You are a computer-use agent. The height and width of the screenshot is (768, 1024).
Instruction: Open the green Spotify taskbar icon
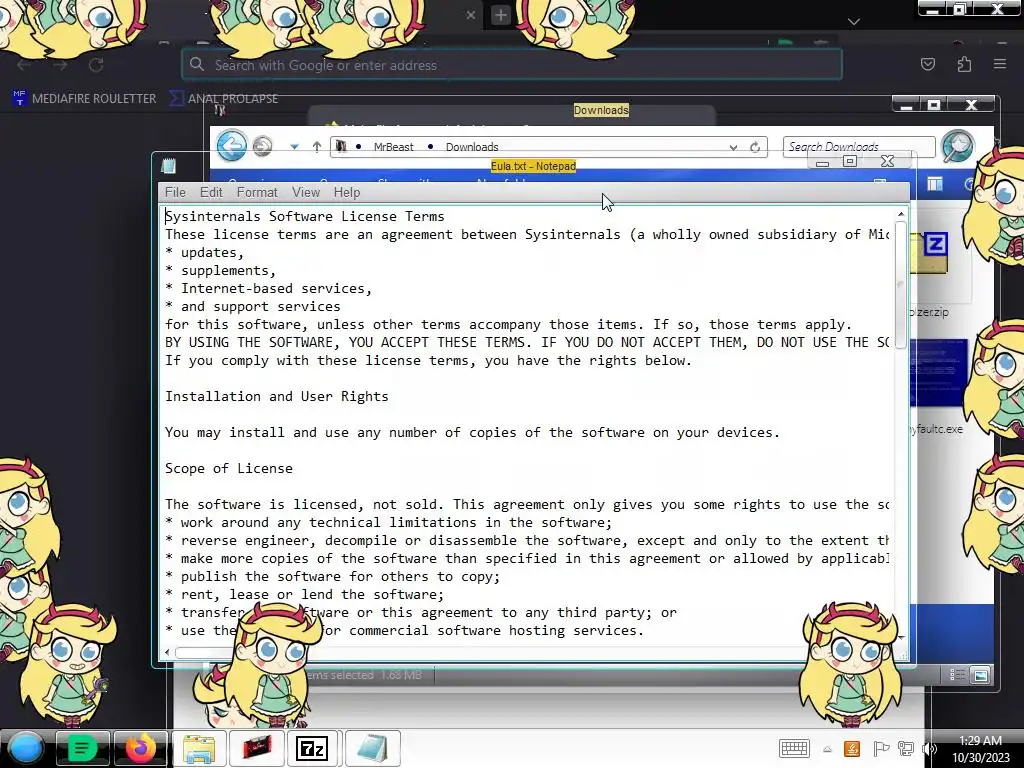tap(82, 748)
